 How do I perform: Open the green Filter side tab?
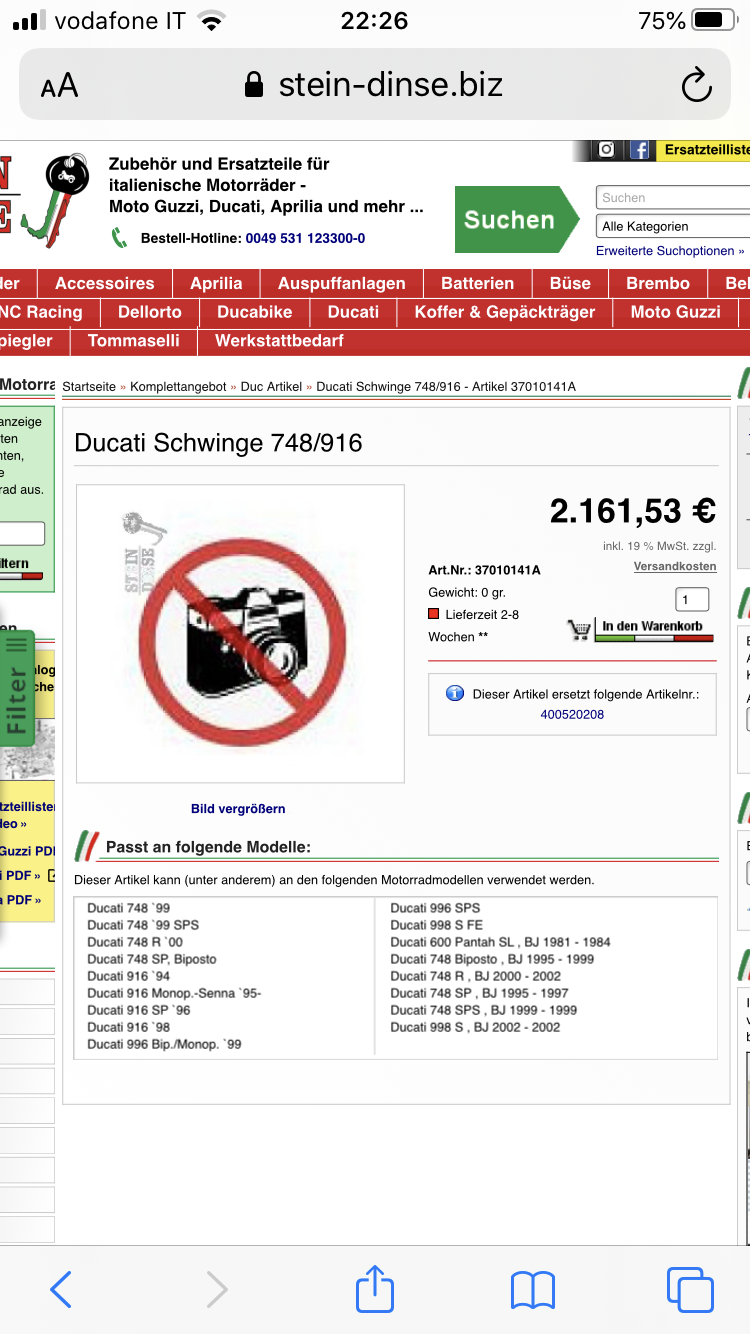click(x=18, y=688)
